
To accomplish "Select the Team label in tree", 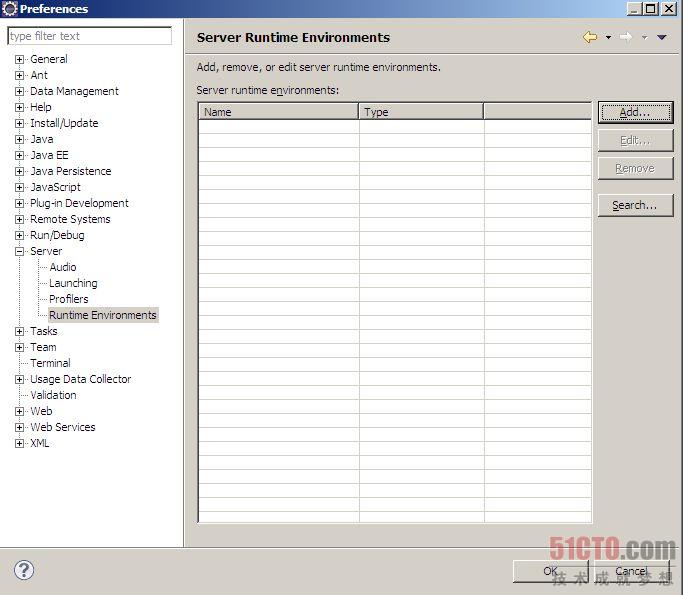I will click(x=43, y=348).
